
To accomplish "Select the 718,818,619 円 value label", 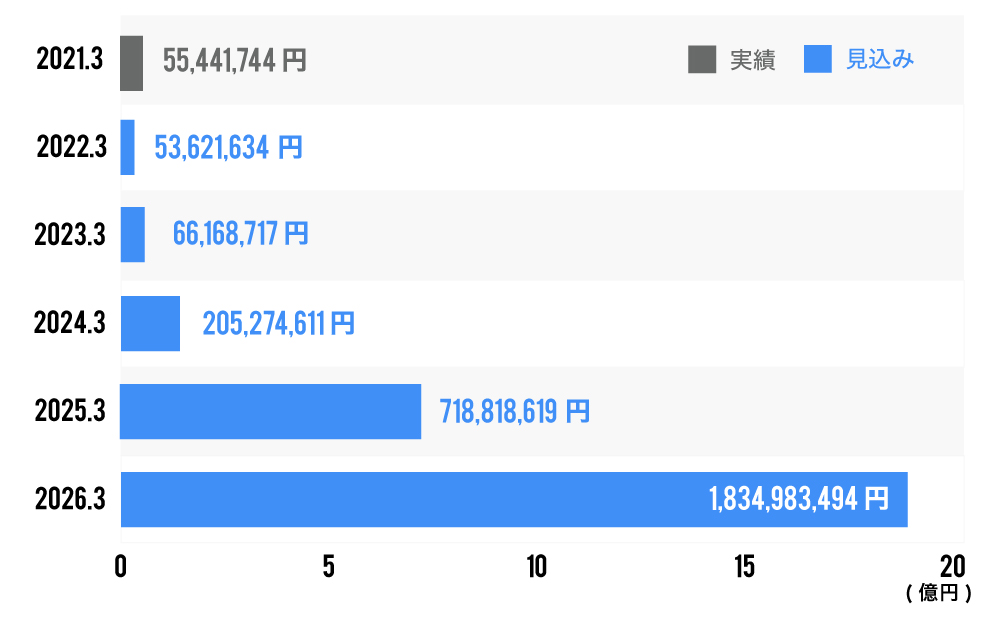I will click(514, 411).
